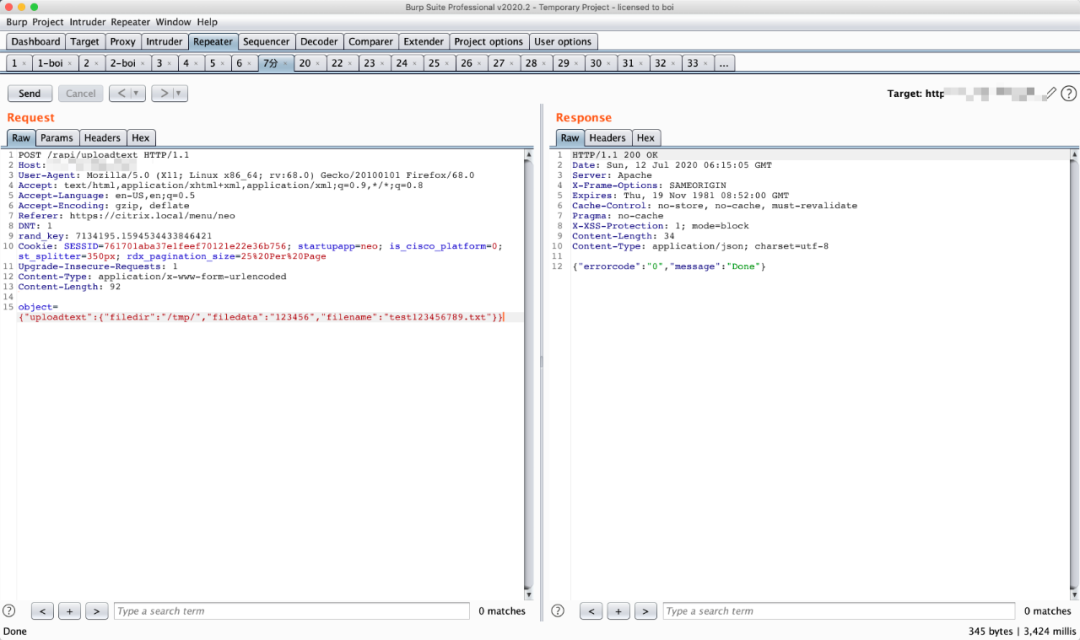This screenshot has width=1080, height=640.
Task: Click the JSON uploadtext payload line
Action: click(x=261, y=317)
